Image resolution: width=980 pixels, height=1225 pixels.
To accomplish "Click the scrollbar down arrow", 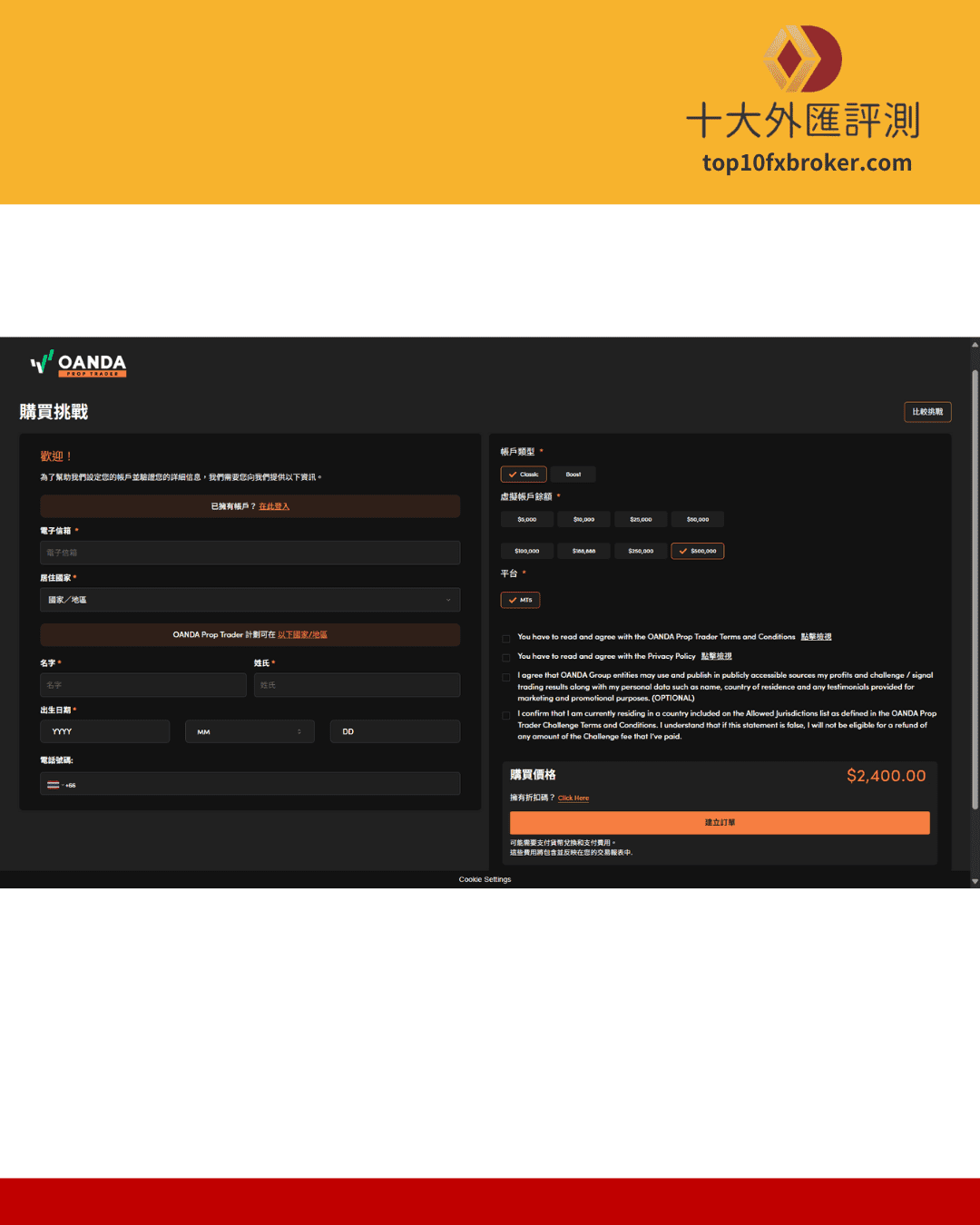I will (x=975, y=881).
